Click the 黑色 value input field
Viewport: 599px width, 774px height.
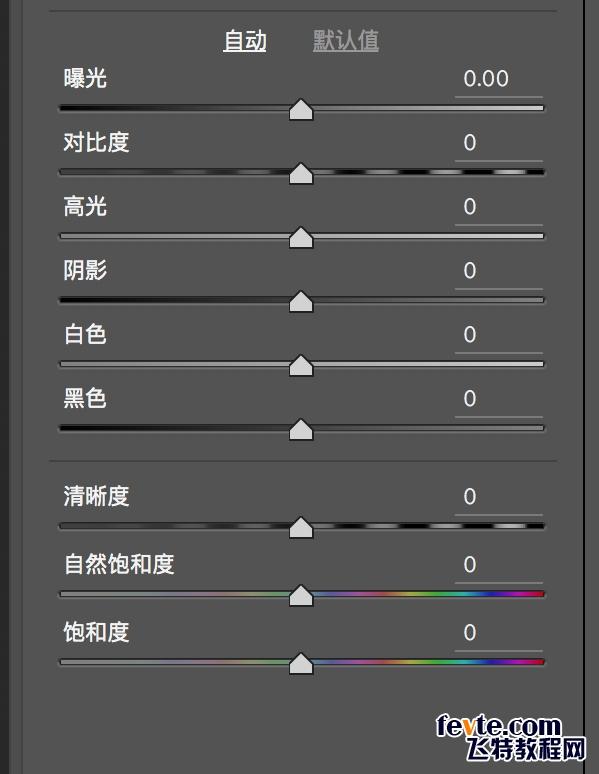click(499, 399)
